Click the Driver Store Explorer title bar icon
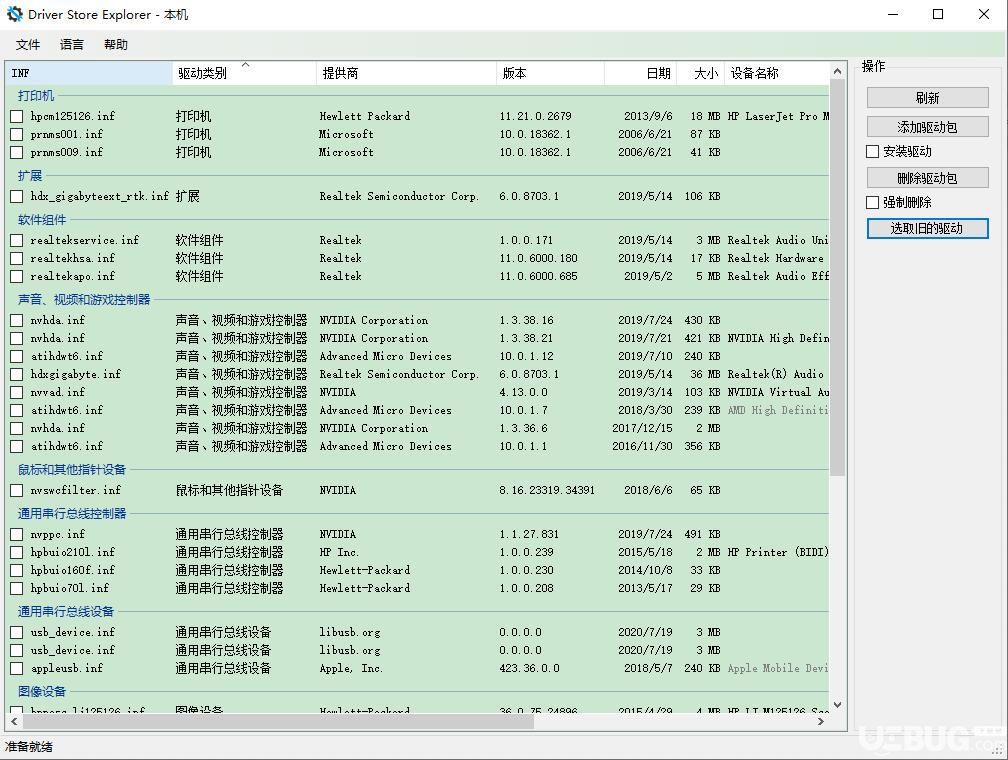Screen dimensions: 1008x760 click(x=13, y=14)
